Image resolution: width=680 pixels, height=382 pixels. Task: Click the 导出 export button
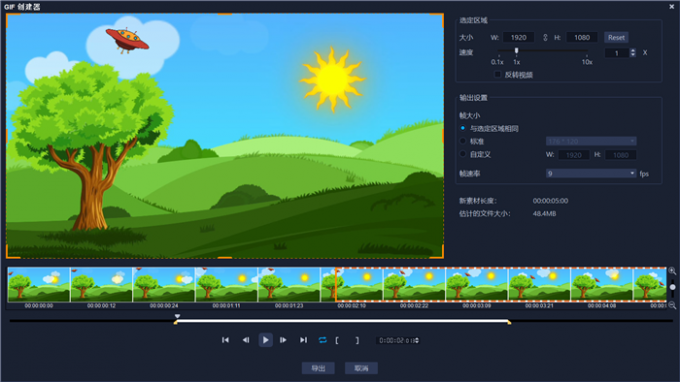coord(318,368)
